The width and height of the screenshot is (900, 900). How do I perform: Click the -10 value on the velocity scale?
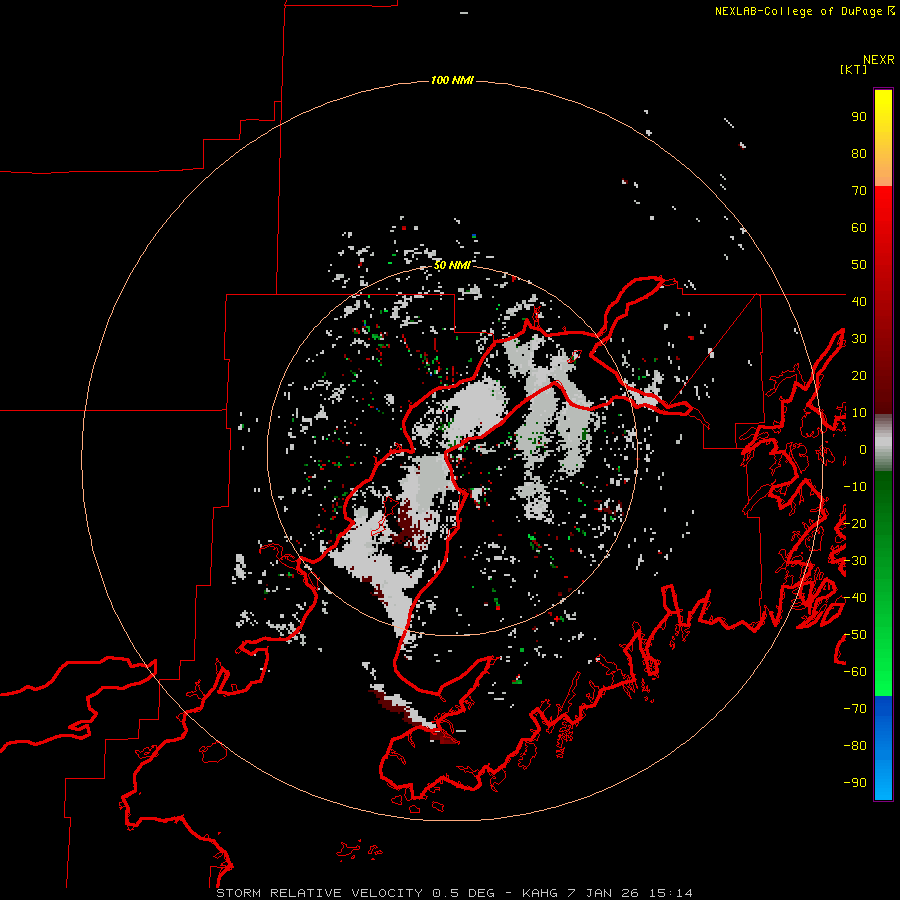pyautogui.click(x=855, y=487)
